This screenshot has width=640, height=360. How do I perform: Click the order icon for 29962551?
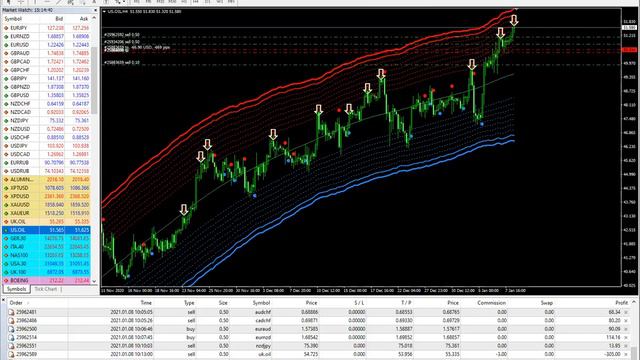click(11, 346)
